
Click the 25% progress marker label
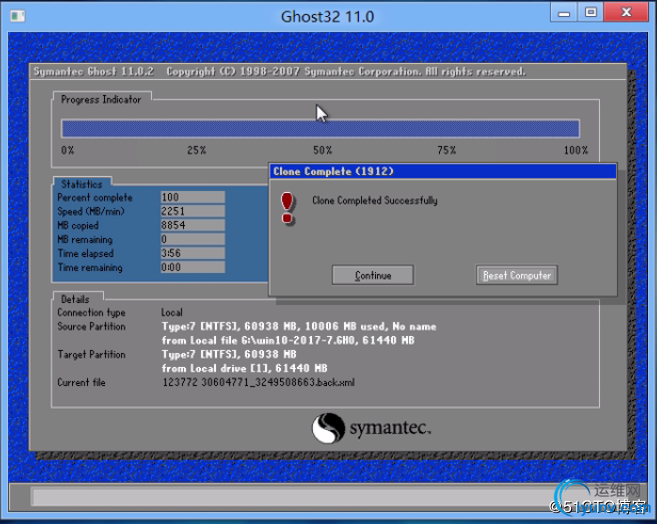click(x=197, y=150)
